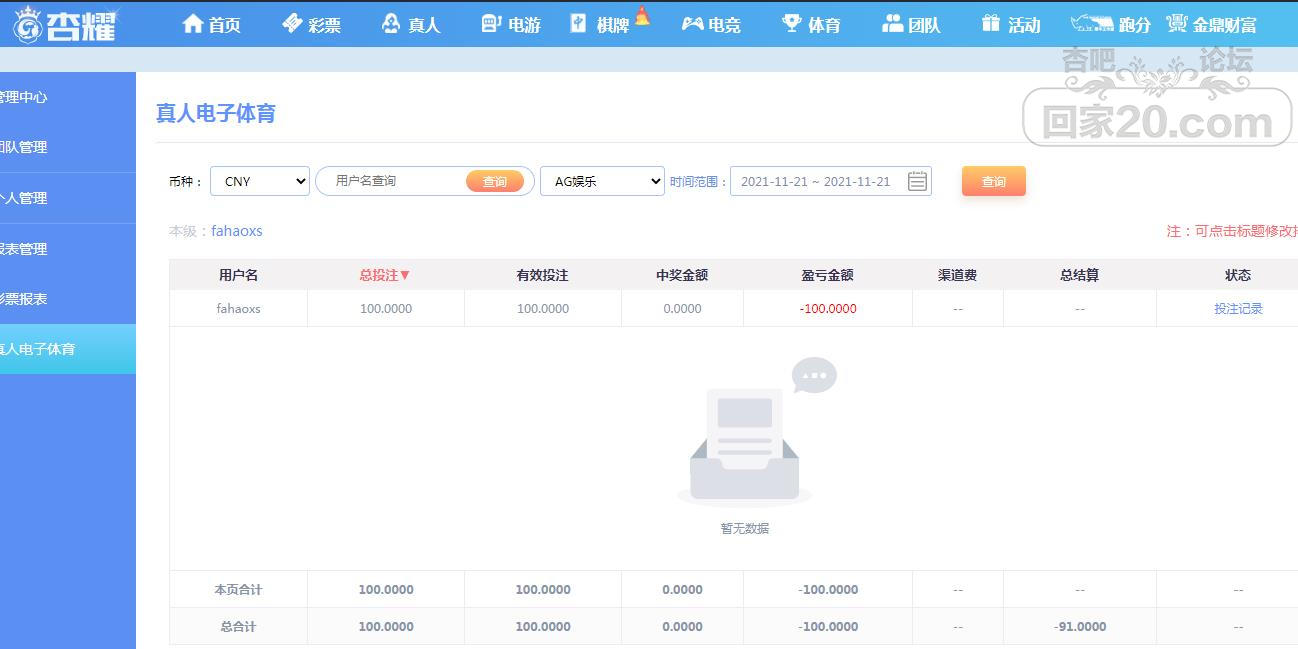
Task: Sort by the 有效投注 column header
Action: pos(543,275)
